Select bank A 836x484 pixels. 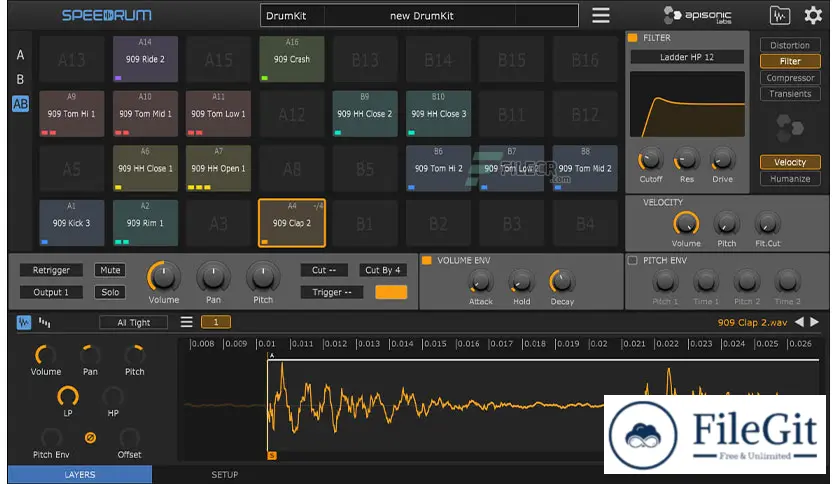[20, 55]
